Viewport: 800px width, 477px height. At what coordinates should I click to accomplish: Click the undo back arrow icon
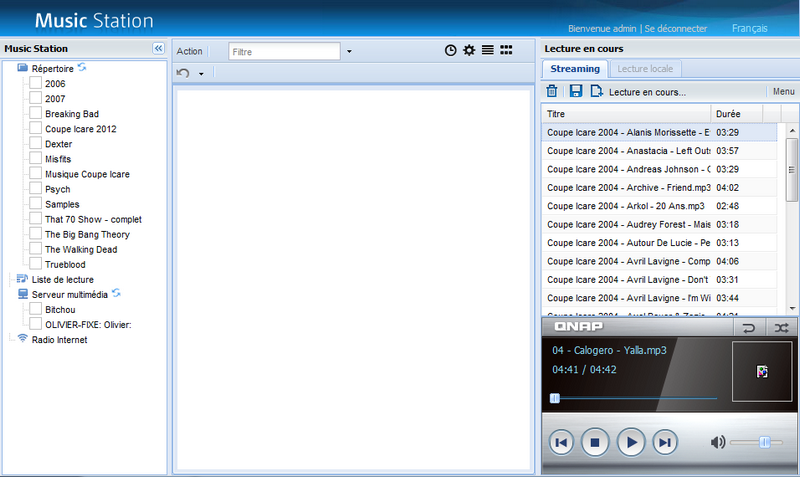[183, 73]
